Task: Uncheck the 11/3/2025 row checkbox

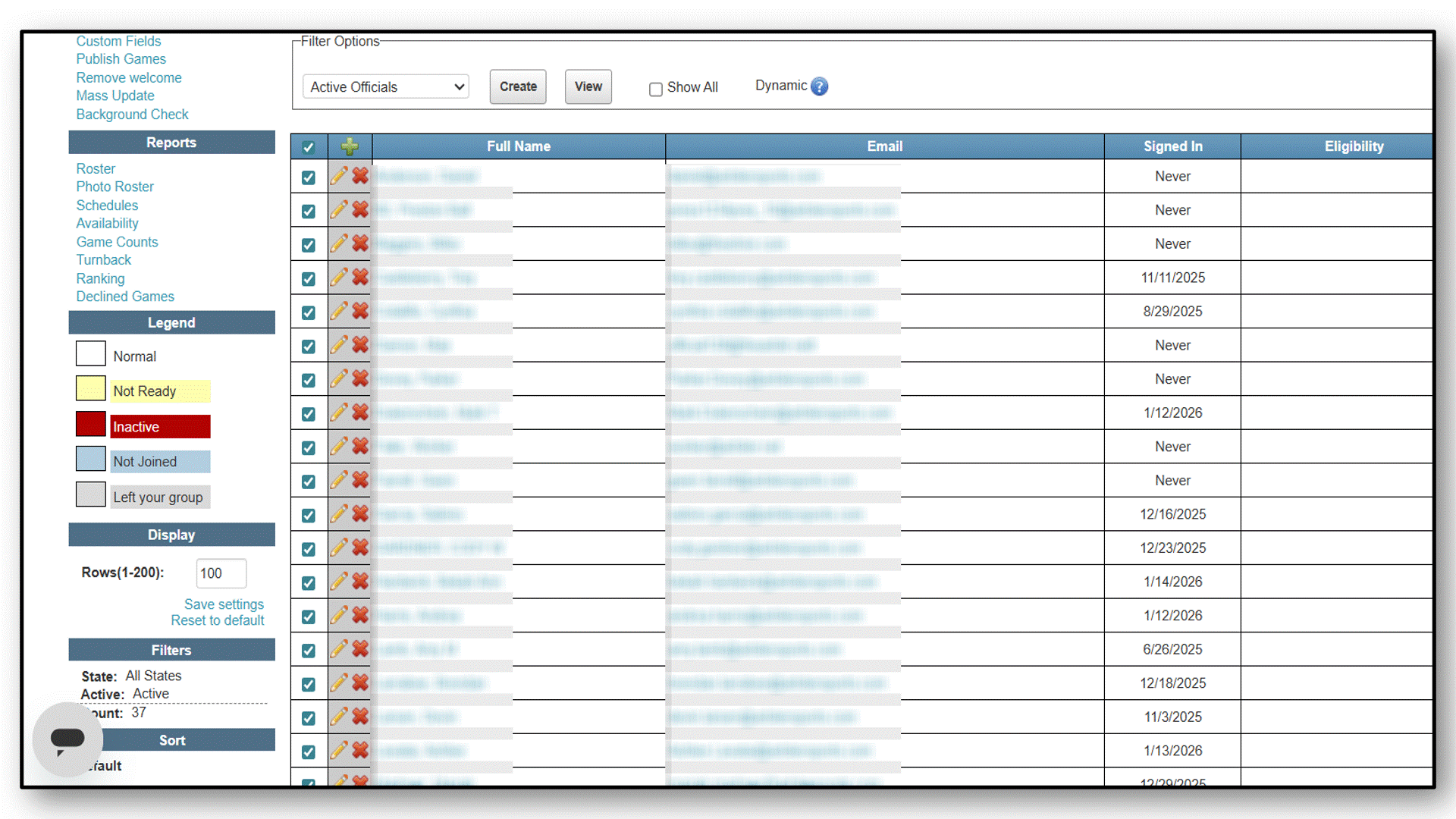Action: (309, 718)
